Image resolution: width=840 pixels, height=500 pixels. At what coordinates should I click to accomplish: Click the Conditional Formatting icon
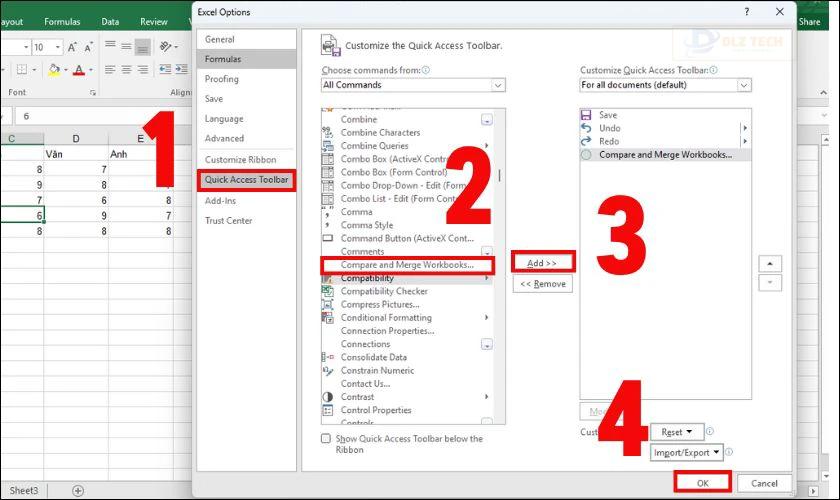(x=327, y=318)
